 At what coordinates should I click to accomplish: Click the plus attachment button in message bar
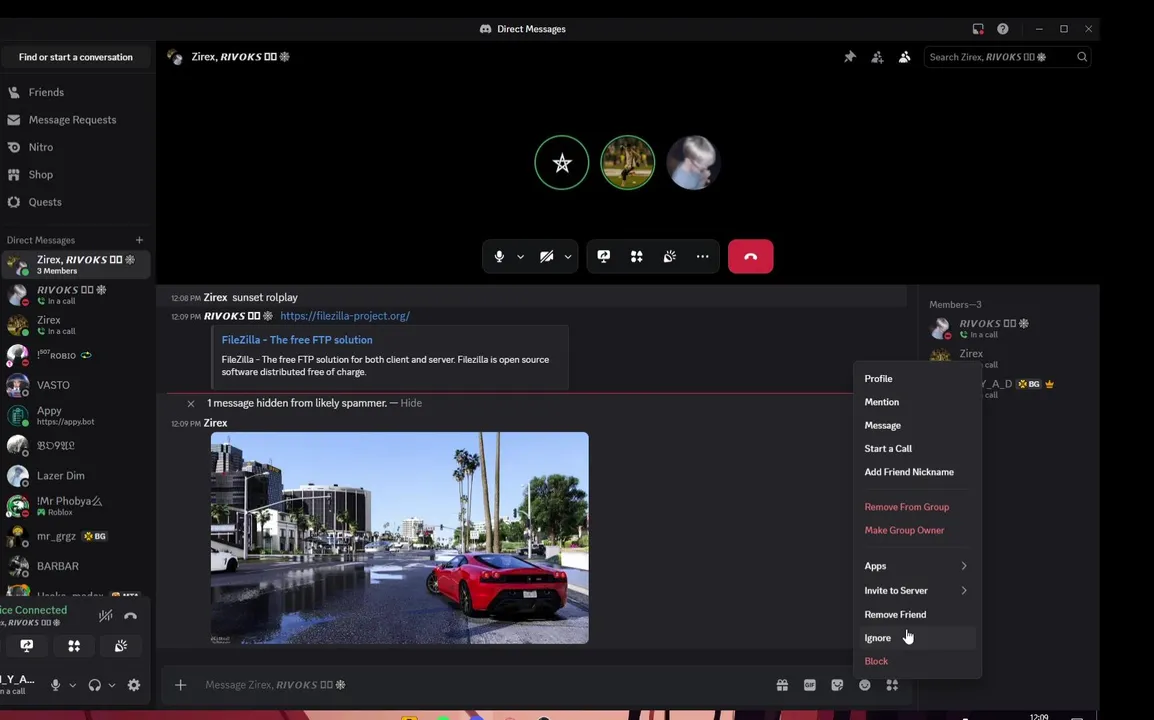[180, 685]
